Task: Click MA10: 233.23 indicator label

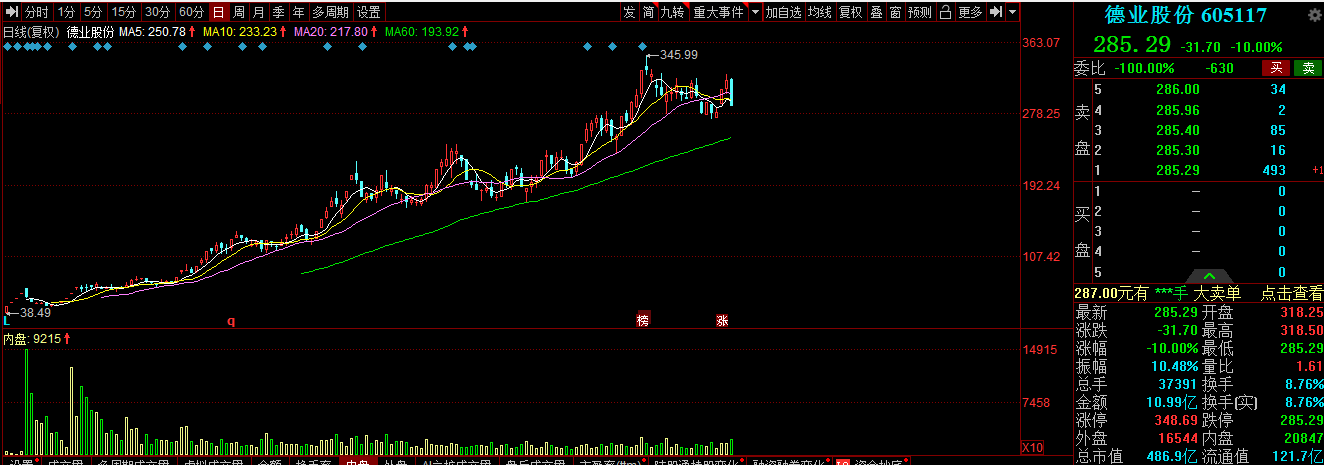Action: (239, 32)
